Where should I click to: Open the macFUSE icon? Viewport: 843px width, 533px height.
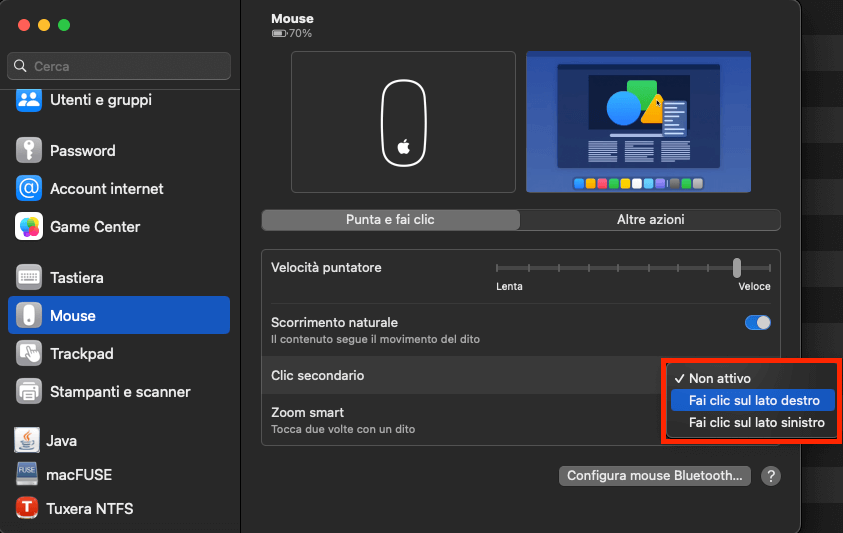click(27, 474)
